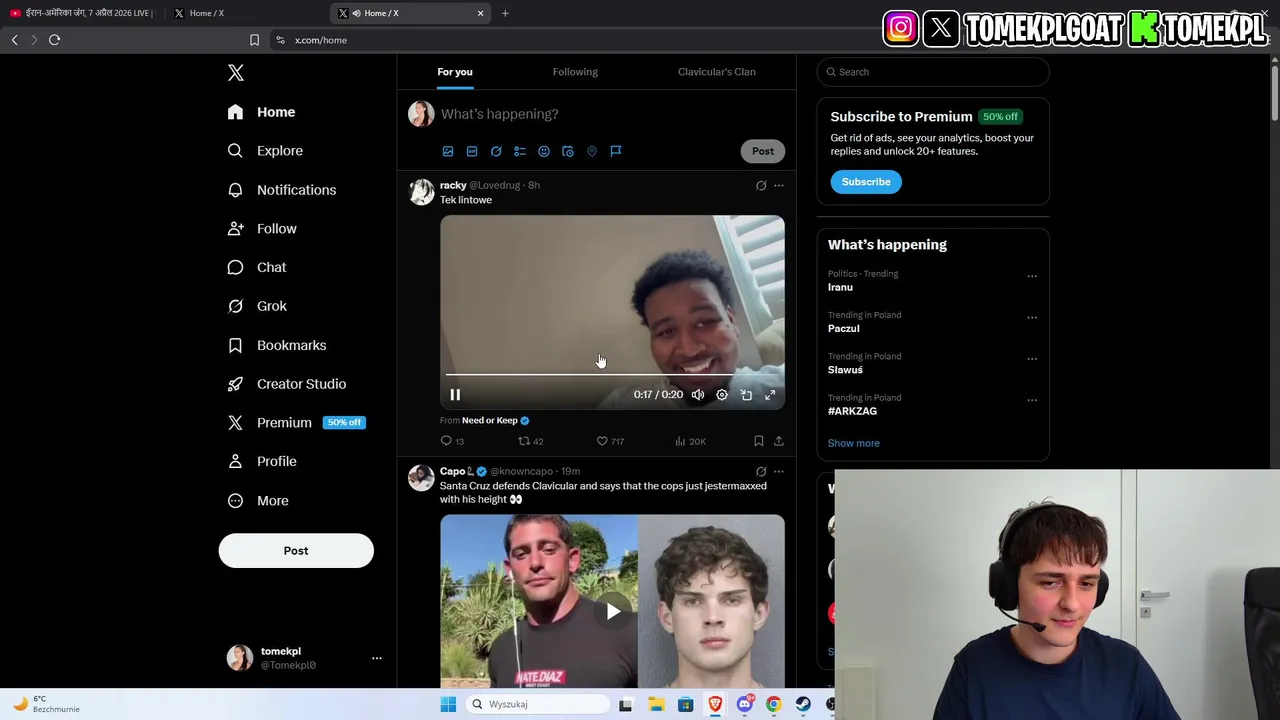Open emoji picker in composer

coord(544,151)
